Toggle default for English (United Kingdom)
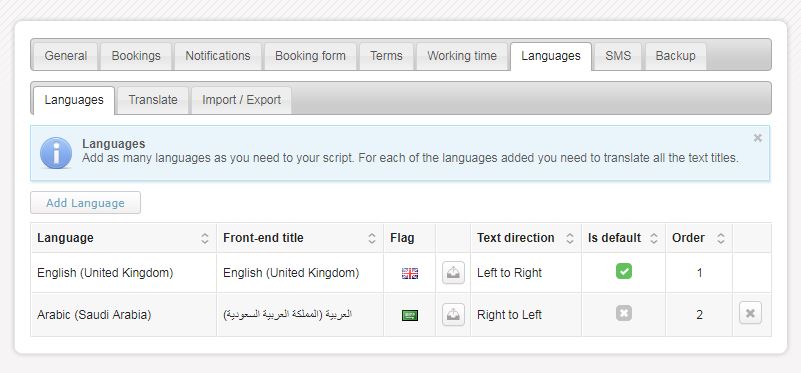The width and height of the screenshot is (801, 373). pos(624,271)
